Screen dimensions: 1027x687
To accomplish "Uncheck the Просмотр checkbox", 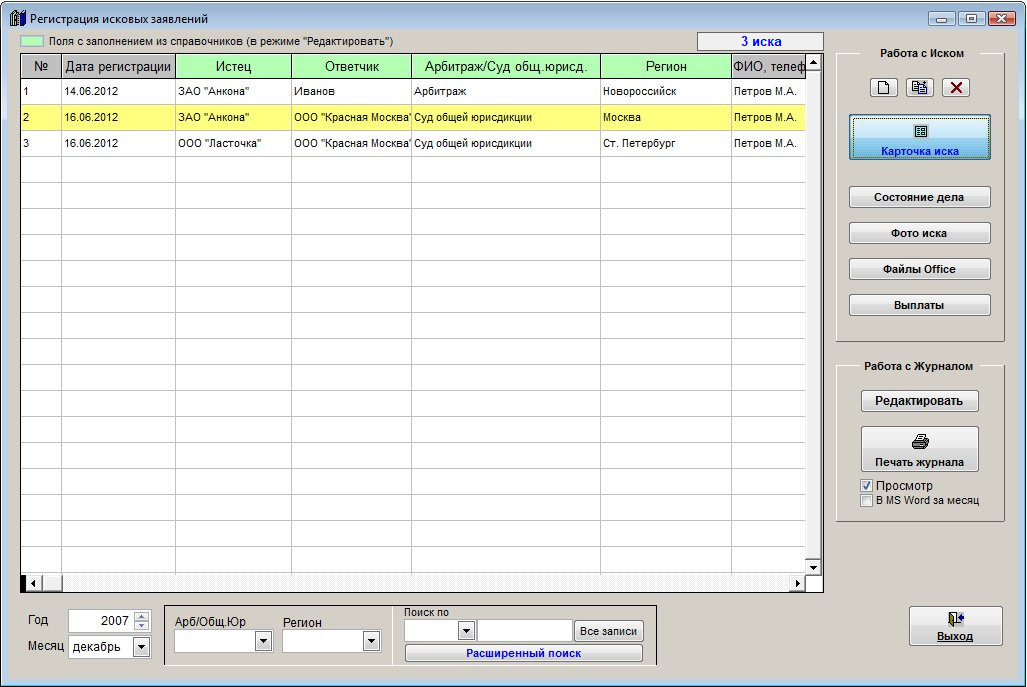I will (x=867, y=486).
